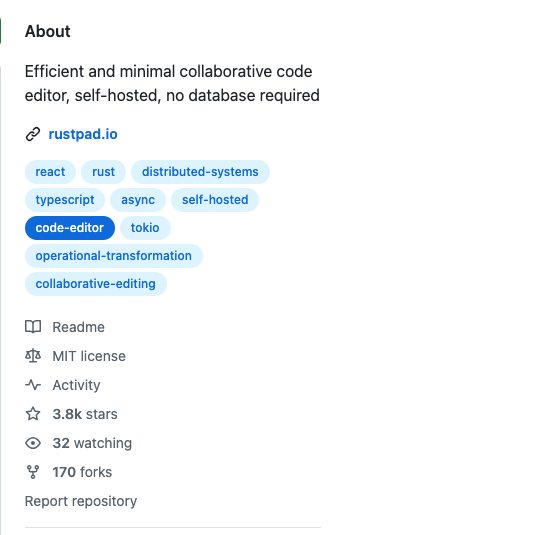Click the Readme book icon
This screenshot has height=535, width=534.
33,327
